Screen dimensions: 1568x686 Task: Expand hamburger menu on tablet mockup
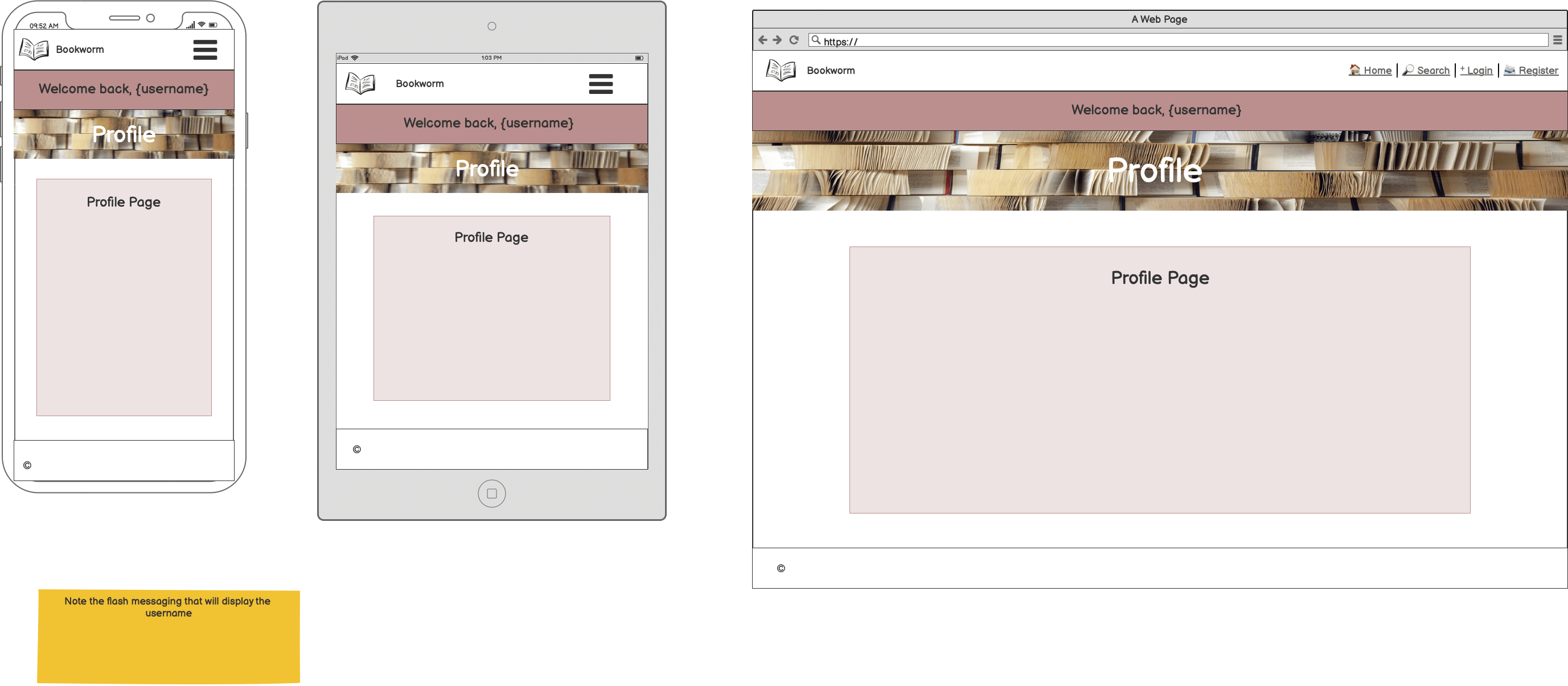600,83
